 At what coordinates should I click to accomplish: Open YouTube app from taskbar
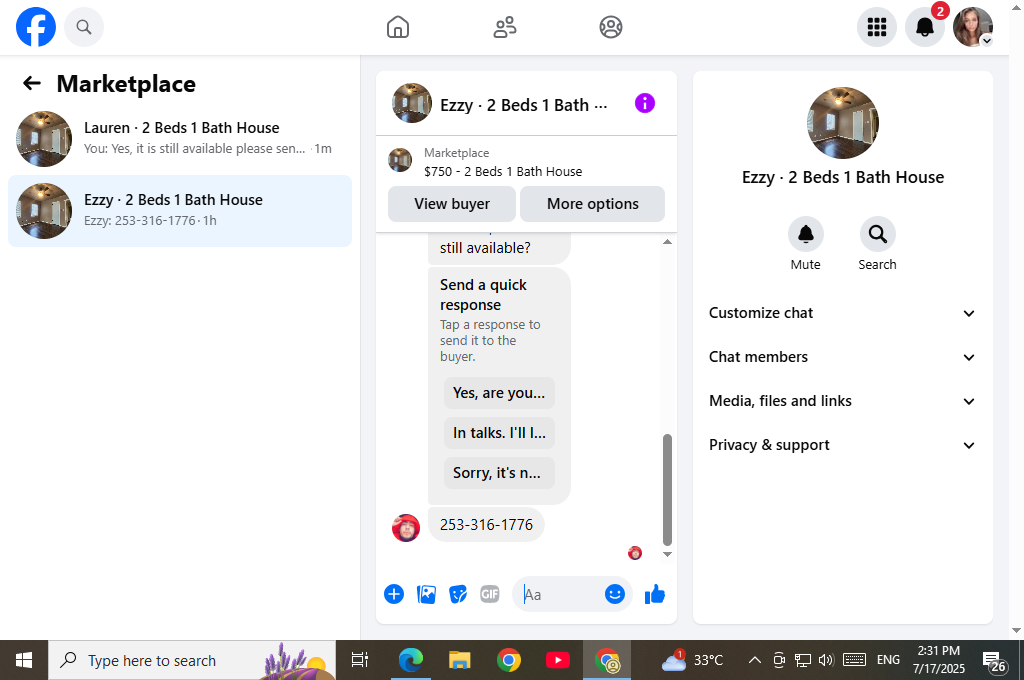pyautogui.click(x=558, y=660)
